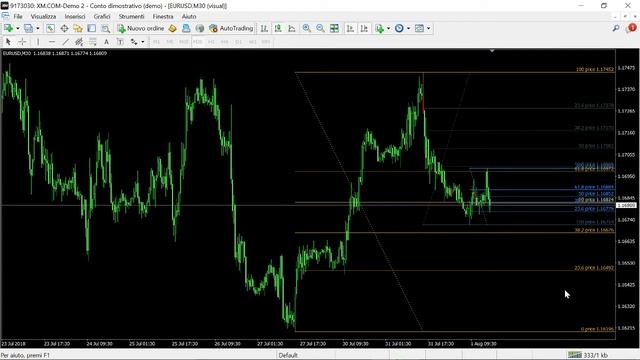Expand the Periods dropdown arrow
The width and height of the screenshot is (640, 360).
408,28
